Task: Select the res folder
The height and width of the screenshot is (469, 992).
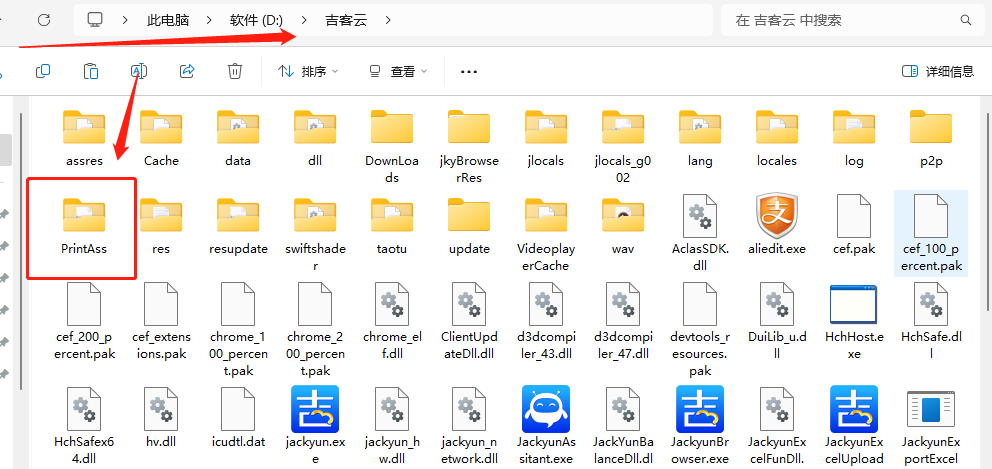Action: [161, 226]
